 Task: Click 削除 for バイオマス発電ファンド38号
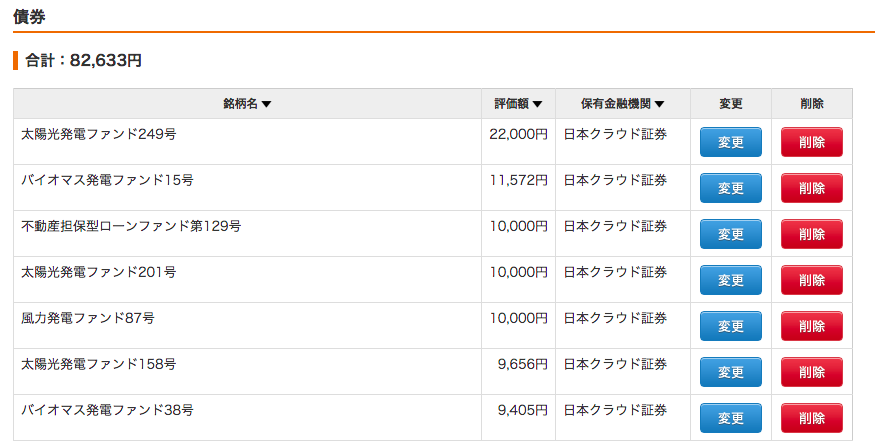(x=811, y=418)
